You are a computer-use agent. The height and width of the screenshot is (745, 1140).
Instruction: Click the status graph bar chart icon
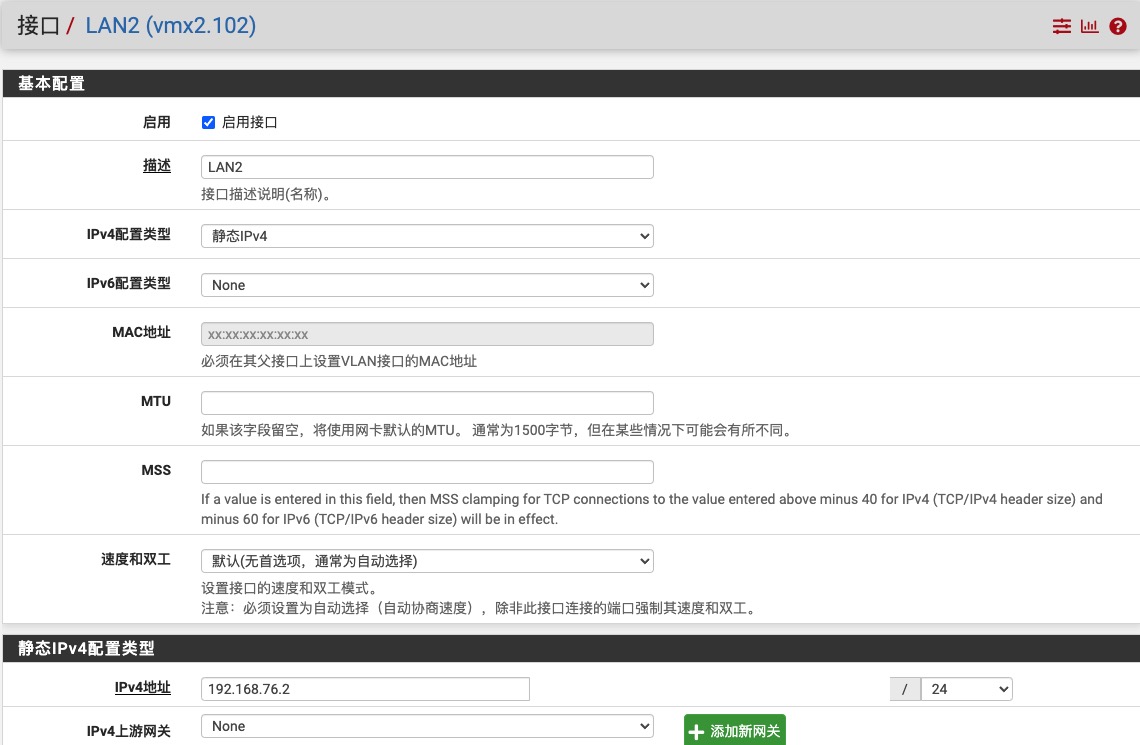pyautogui.click(x=1089, y=27)
